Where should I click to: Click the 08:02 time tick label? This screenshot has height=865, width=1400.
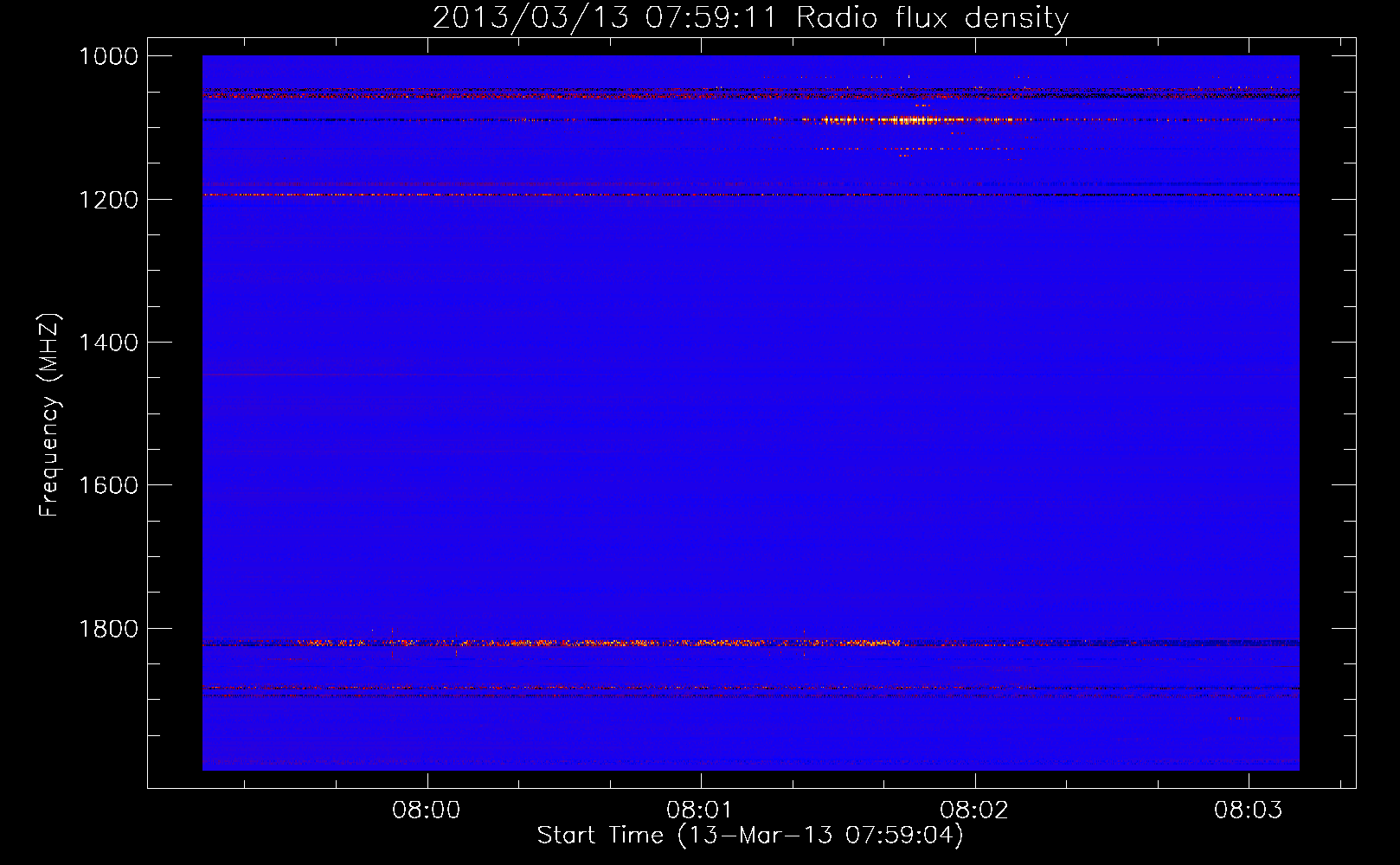[973, 811]
